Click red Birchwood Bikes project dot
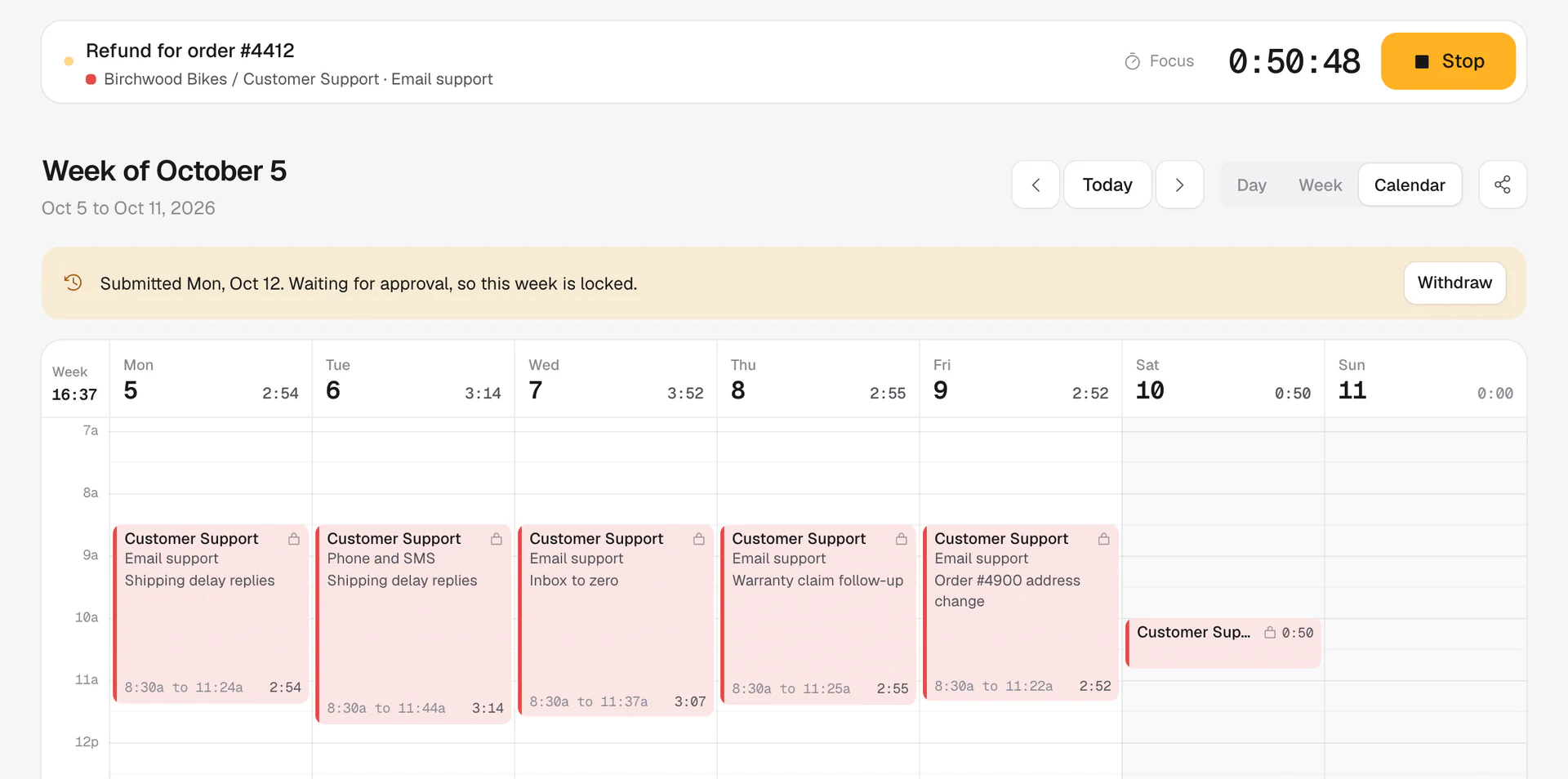This screenshot has height=779, width=1568. coord(91,79)
